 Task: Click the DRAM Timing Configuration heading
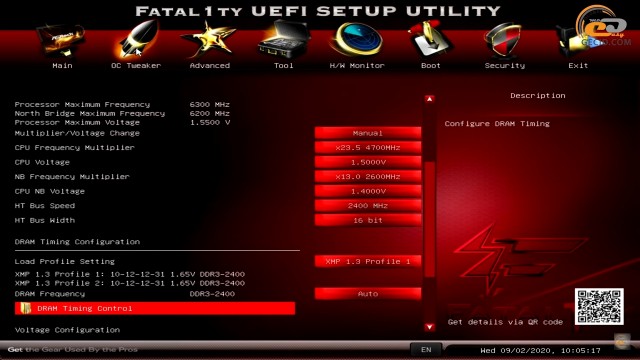tap(77, 242)
